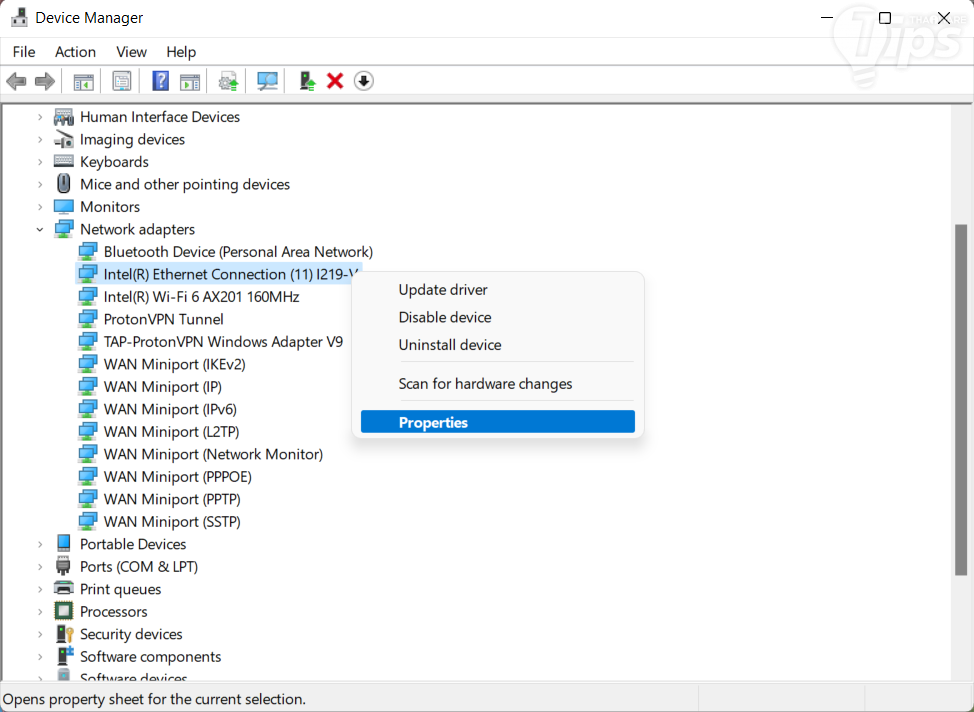974x712 pixels.
Task: Choose Scan for hardware changes menu entry
Action: pos(498,383)
